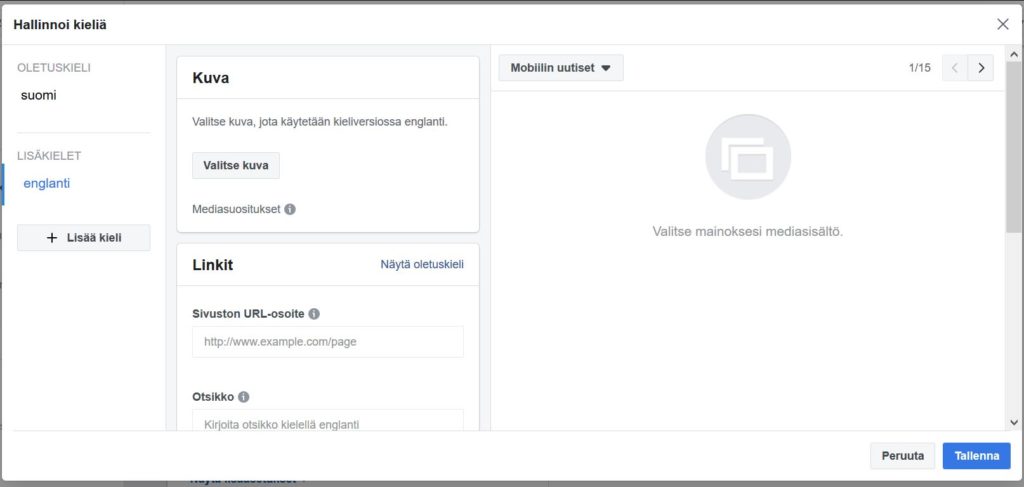Screen dimensions: 1024x487
Task: Click the Kuva section heading
Action: tap(210, 78)
